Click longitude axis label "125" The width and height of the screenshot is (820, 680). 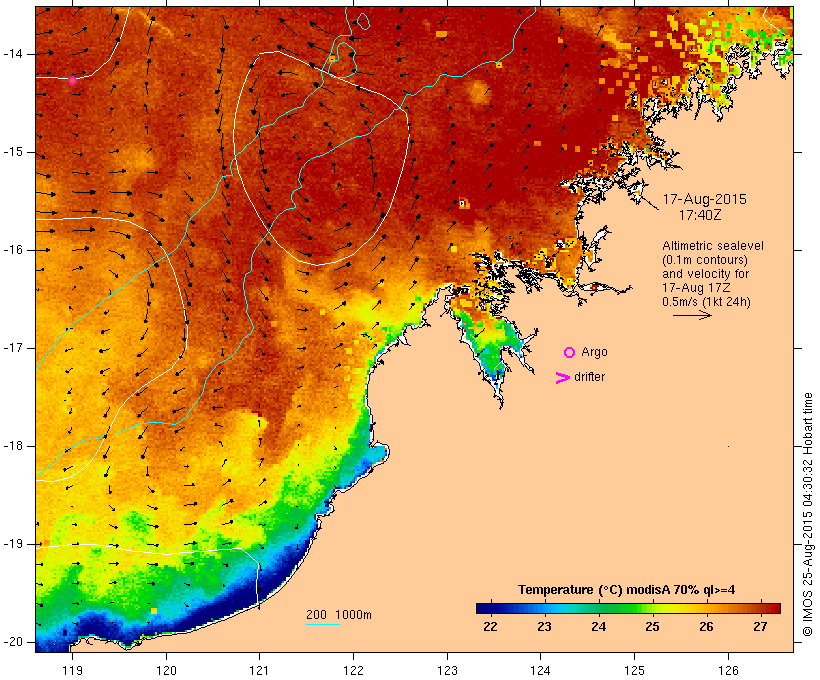coord(635,670)
